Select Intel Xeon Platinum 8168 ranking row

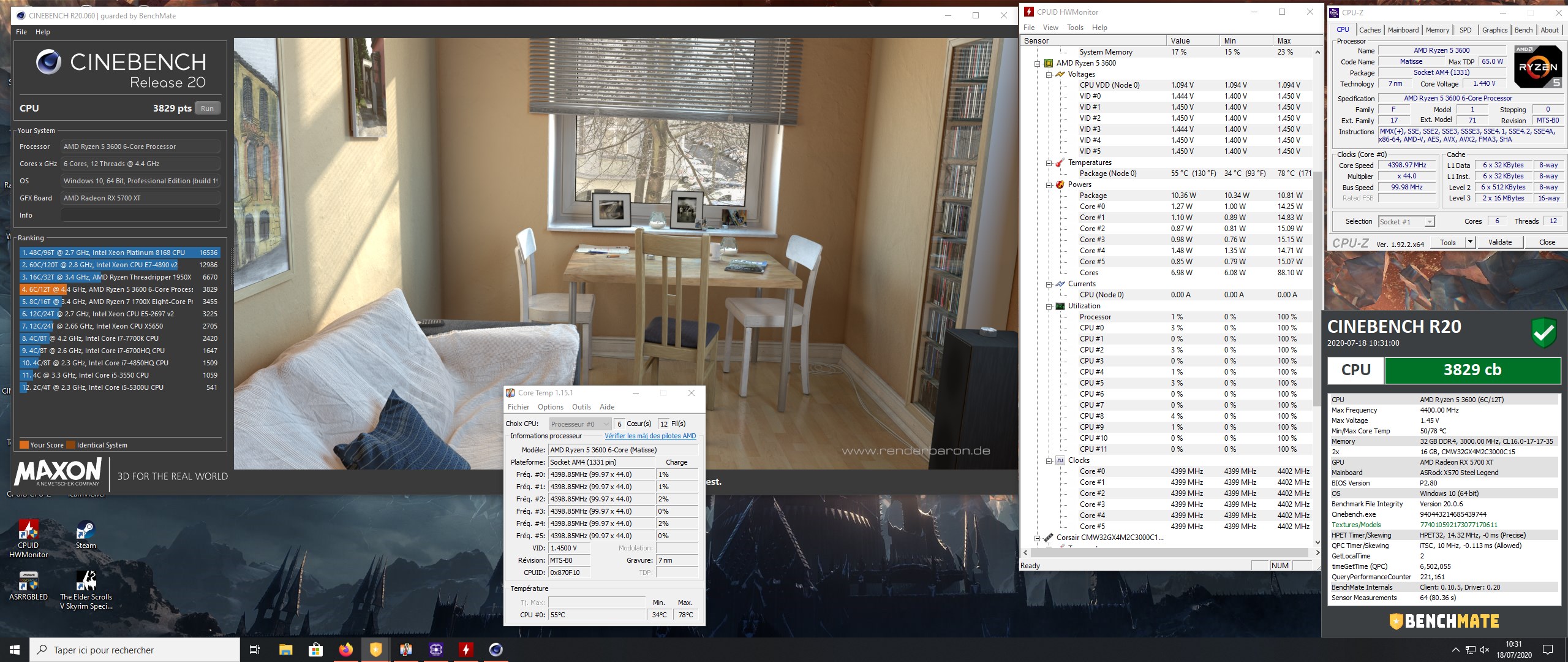(x=120, y=253)
